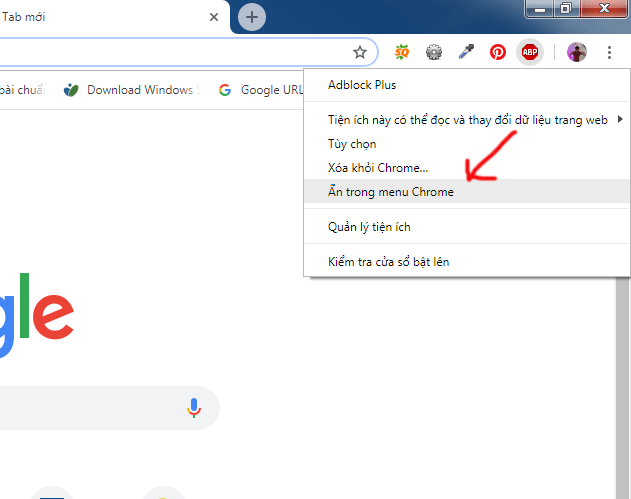Open the SEOquake extension icon
The height and width of the screenshot is (499, 631).
[x=402, y=52]
